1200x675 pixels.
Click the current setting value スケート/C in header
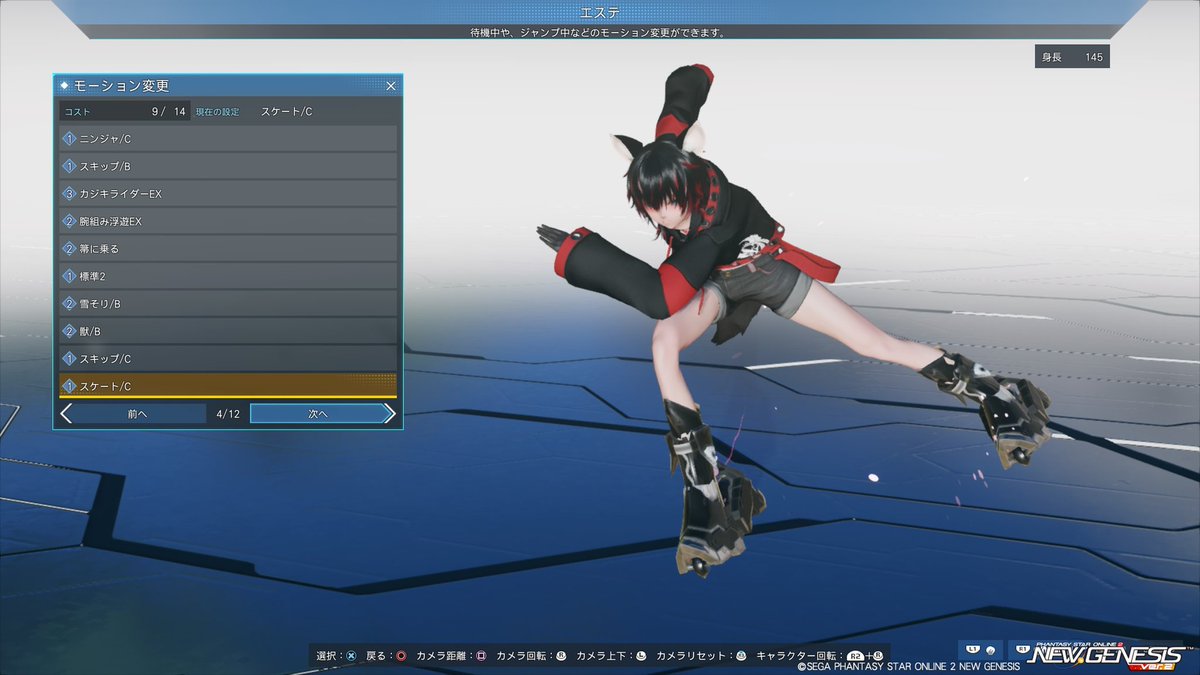[x=286, y=112]
